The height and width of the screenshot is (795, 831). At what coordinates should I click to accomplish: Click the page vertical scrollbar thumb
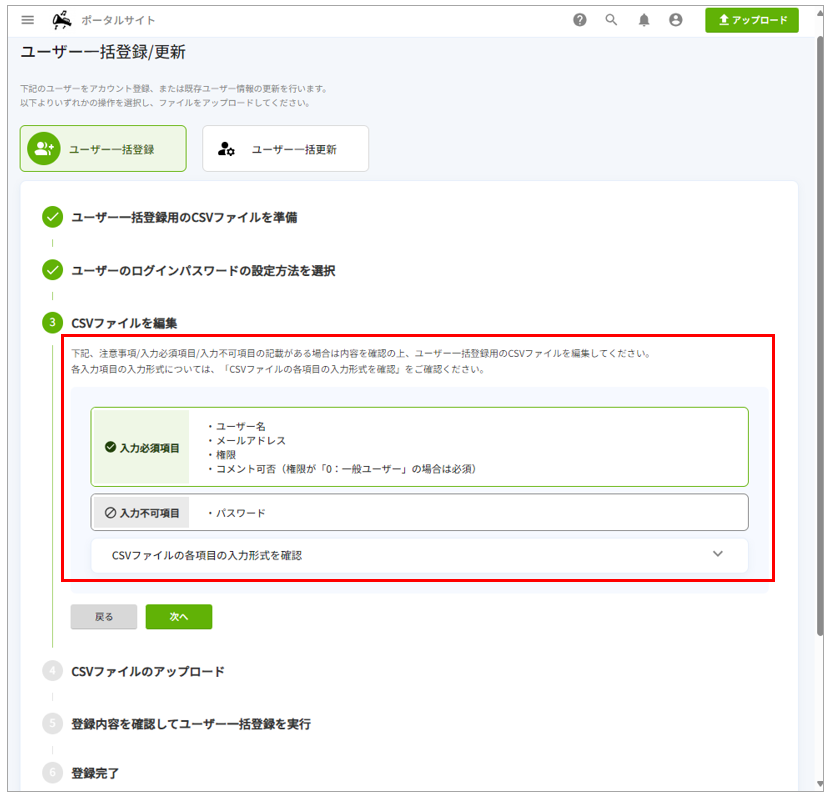[x=820, y=335]
